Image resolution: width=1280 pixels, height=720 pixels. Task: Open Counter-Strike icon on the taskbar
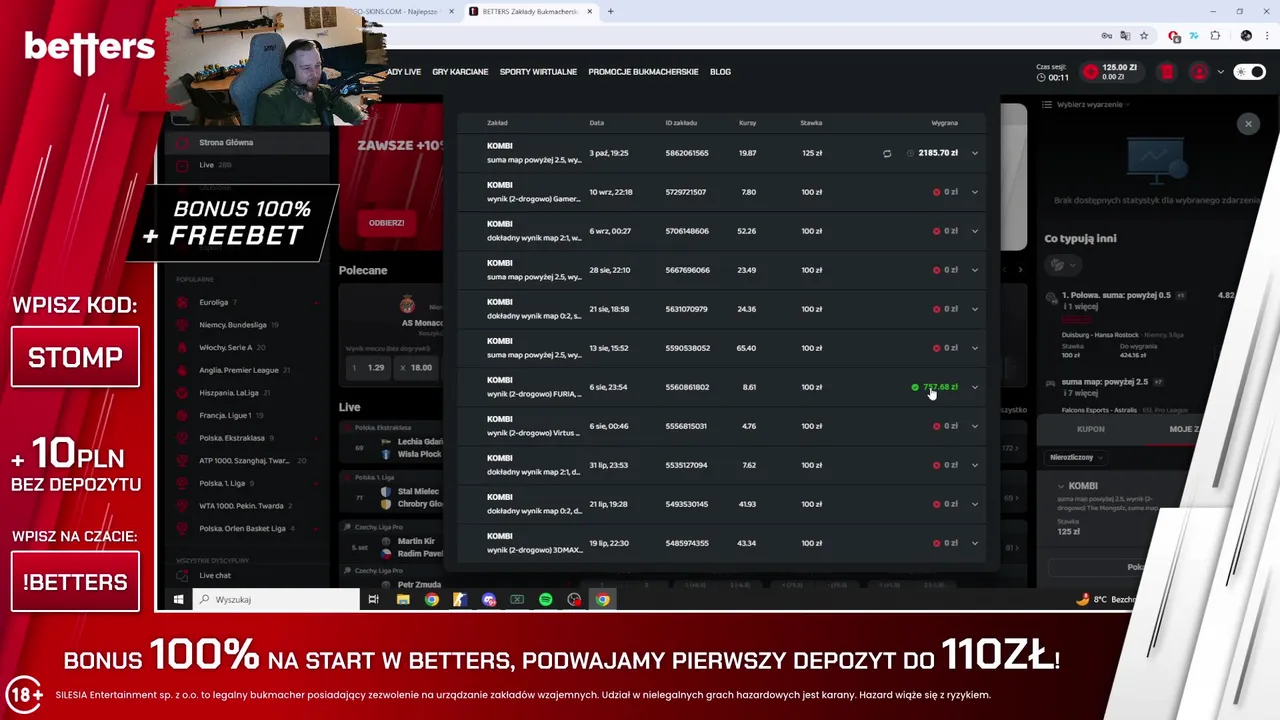click(x=460, y=600)
